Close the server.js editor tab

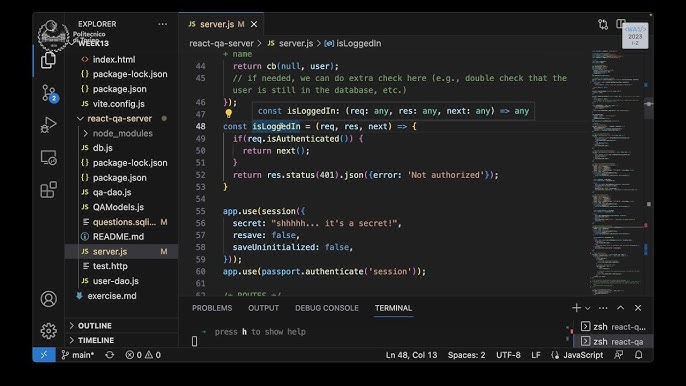(x=254, y=25)
